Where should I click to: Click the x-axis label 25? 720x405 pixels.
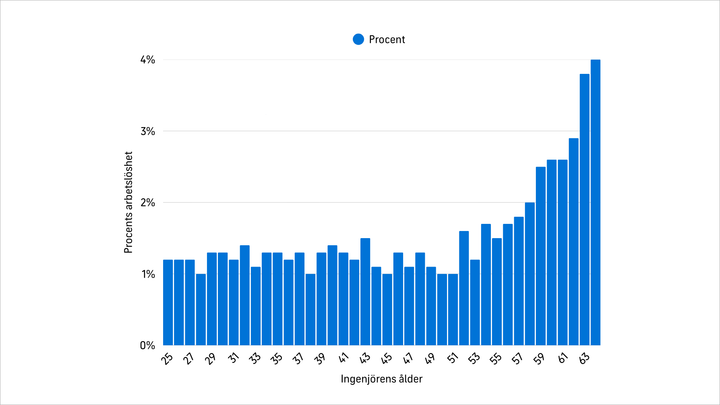point(167,358)
